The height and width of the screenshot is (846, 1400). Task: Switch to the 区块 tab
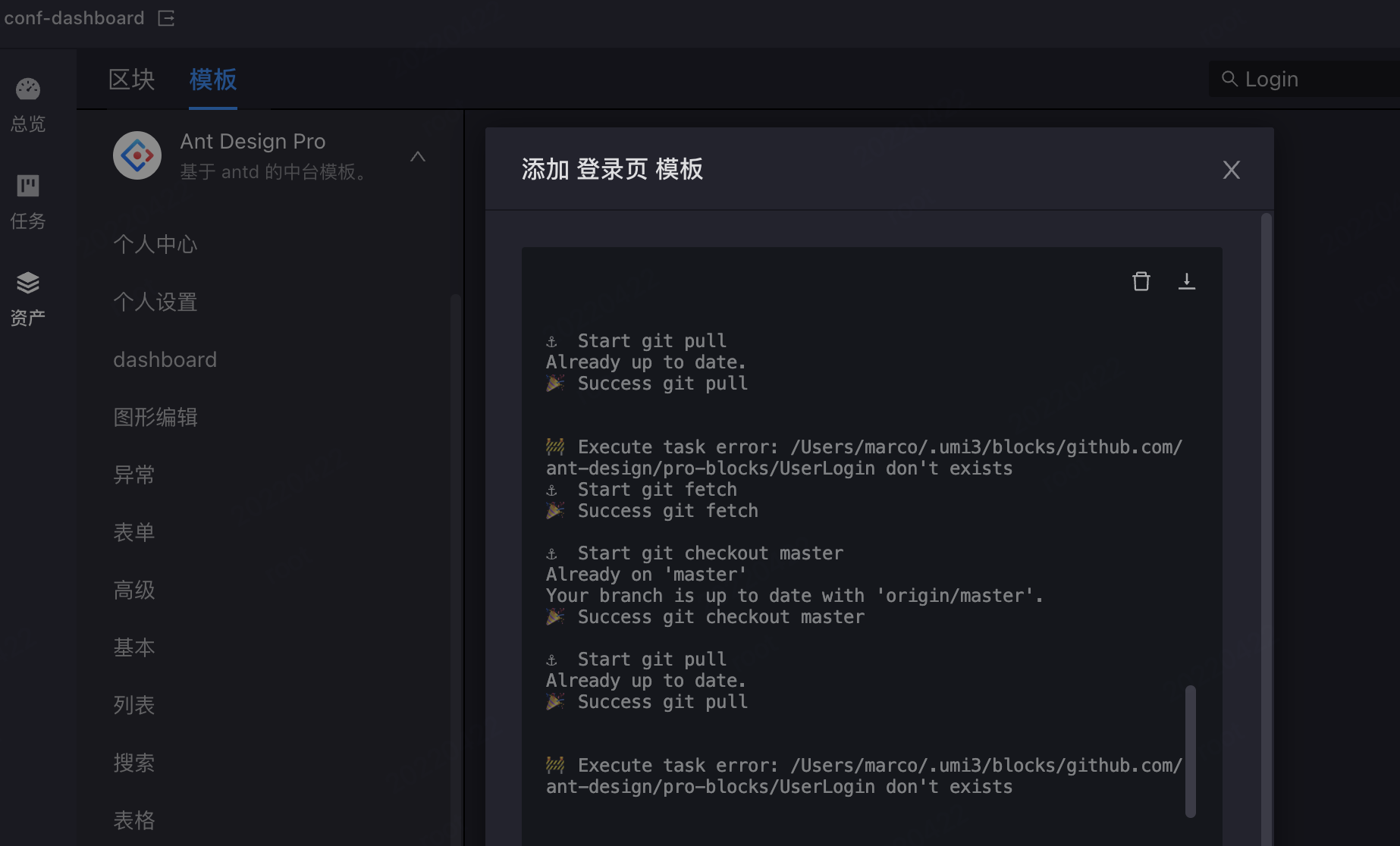click(131, 79)
